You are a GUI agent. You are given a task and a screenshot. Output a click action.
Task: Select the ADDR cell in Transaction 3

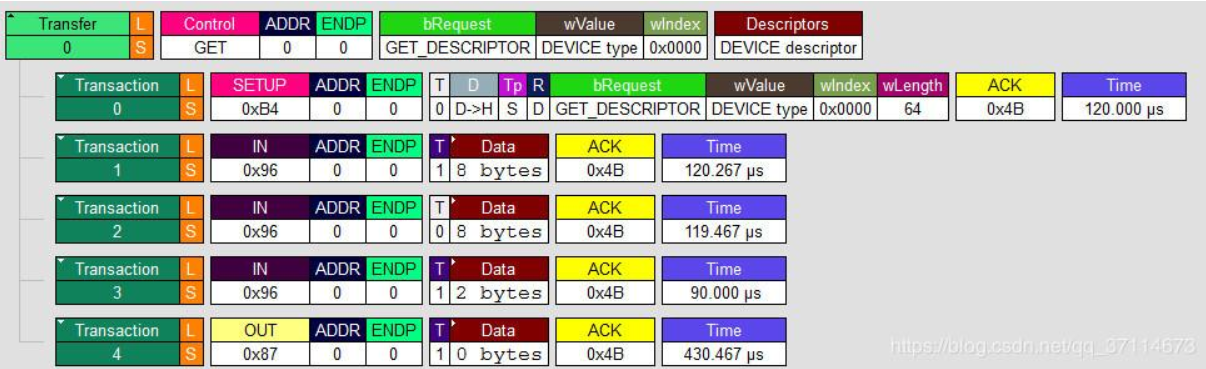coord(337,281)
